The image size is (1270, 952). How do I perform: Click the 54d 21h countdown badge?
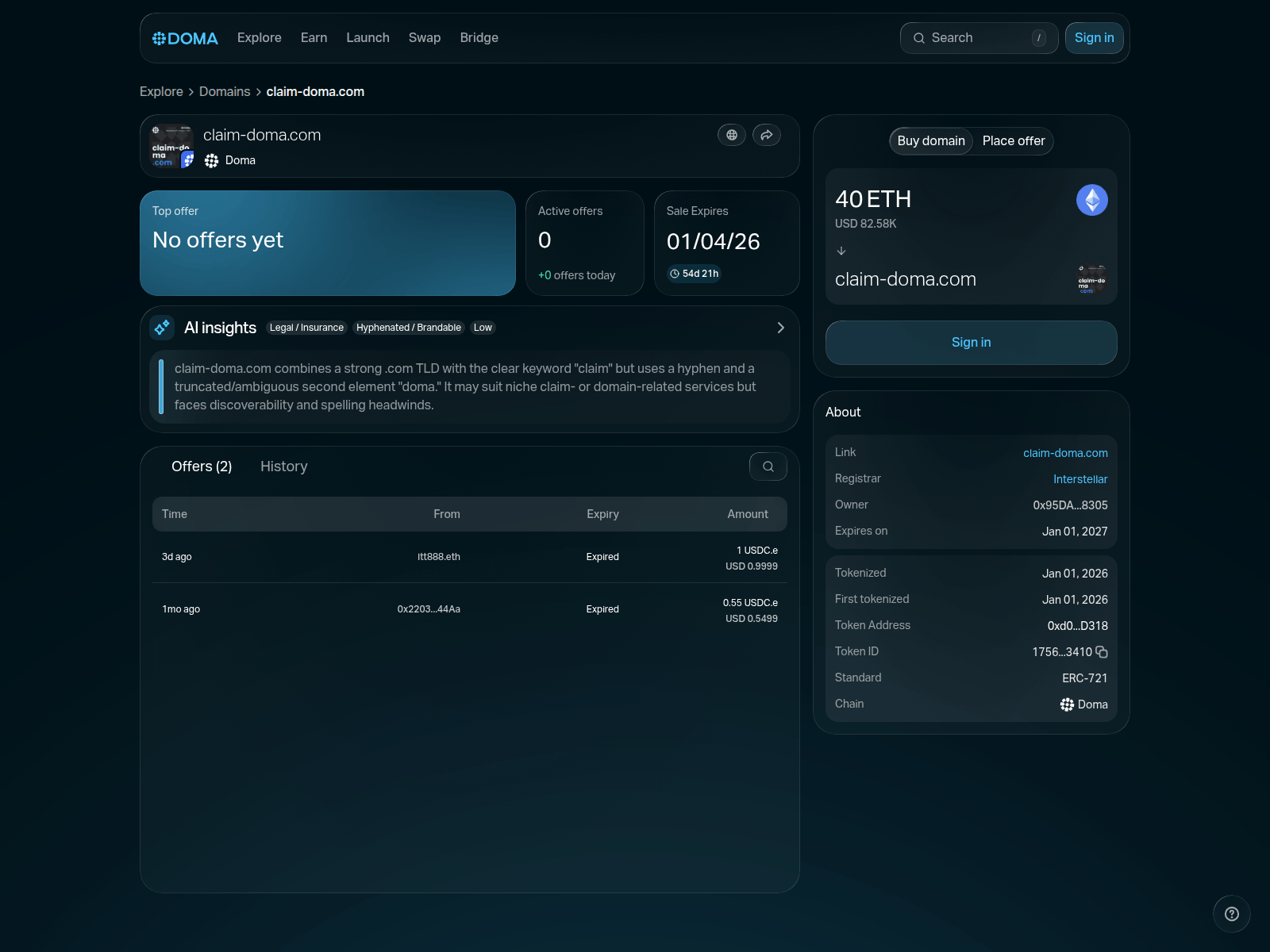[694, 274]
